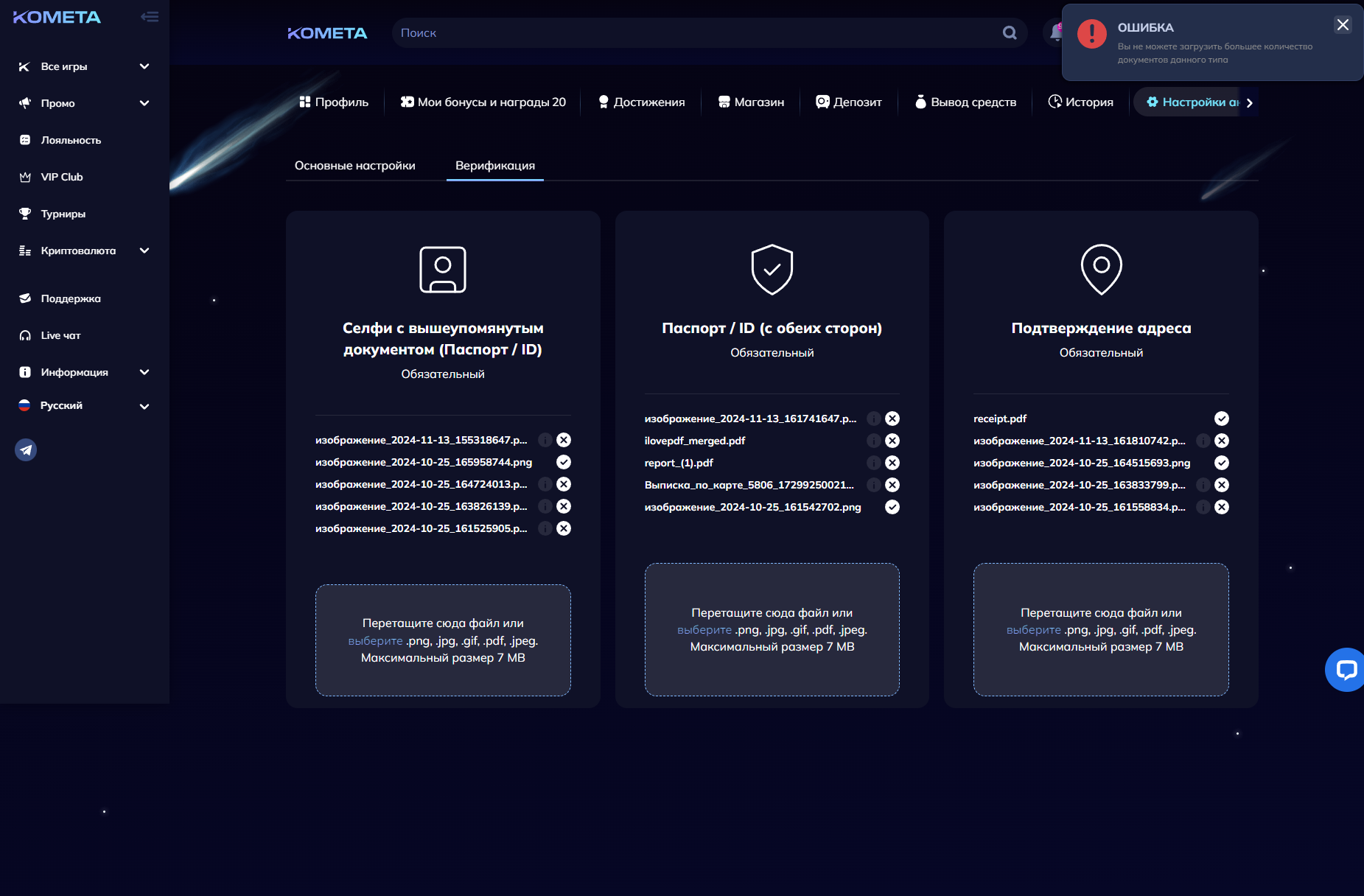Viewport: 1364px width, 896px height.
Task: Dismiss the error notification popup
Action: tap(1343, 25)
